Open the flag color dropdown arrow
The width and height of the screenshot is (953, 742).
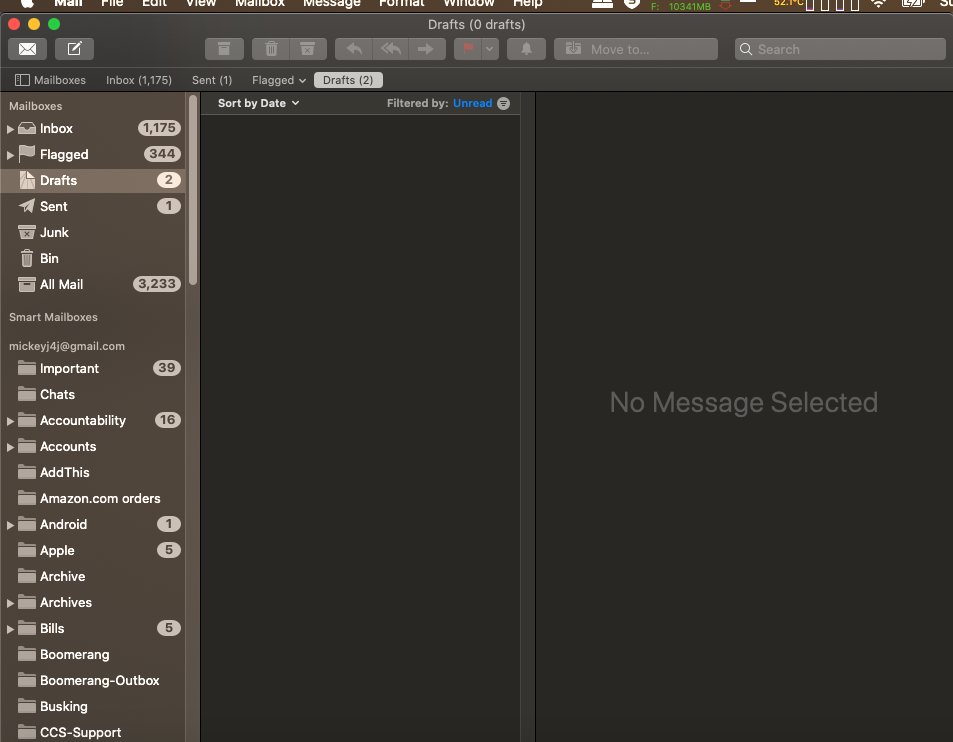490,49
